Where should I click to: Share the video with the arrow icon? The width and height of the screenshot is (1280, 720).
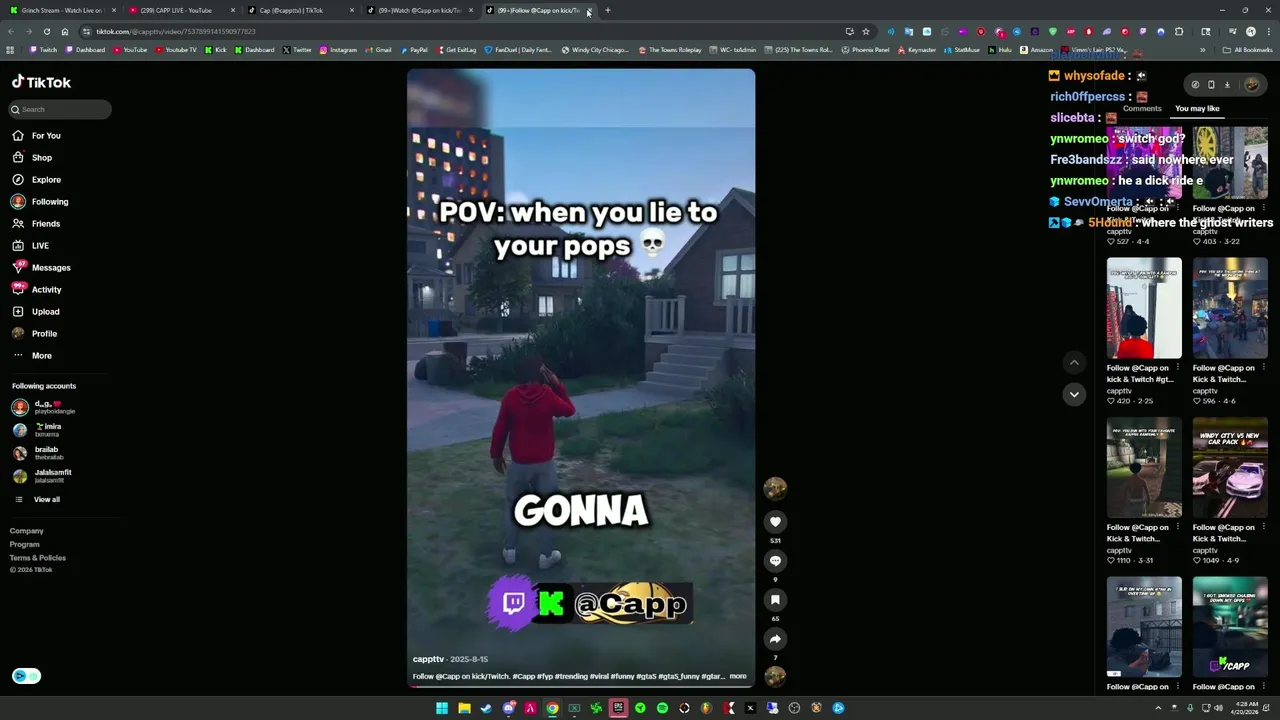pos(775,639)
